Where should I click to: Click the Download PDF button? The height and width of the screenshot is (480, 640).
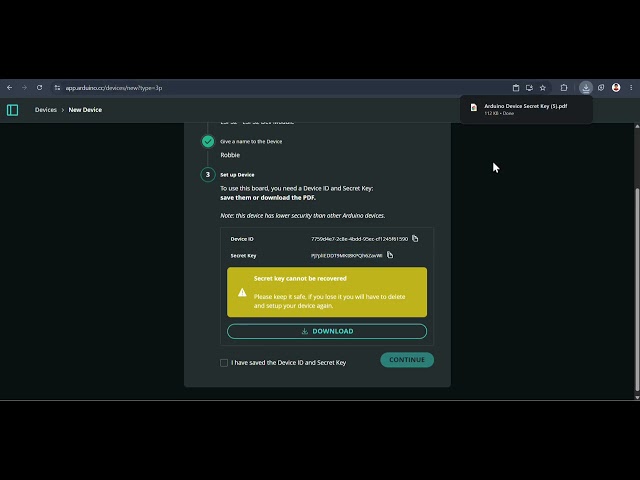(327, 331)
